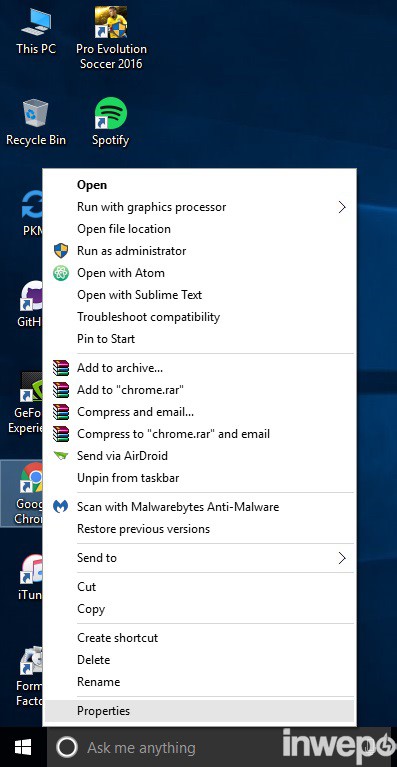Choose Properties in the context menu
The height and width of the screenshot is (767, 397).
199,711
